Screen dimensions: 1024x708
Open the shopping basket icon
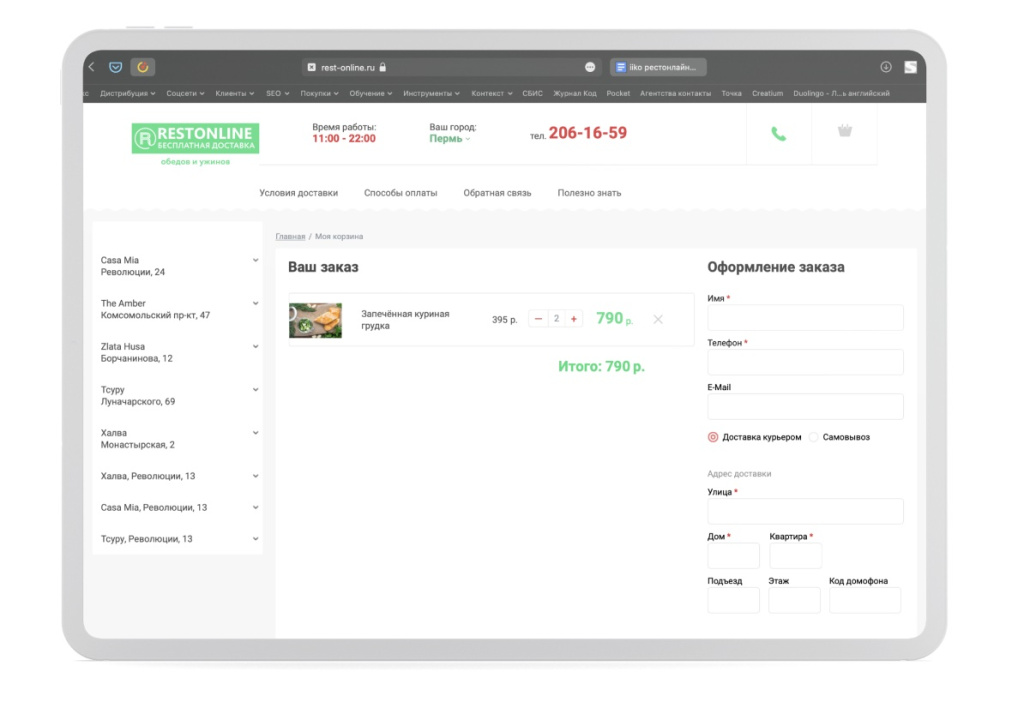tap(845, 131)
